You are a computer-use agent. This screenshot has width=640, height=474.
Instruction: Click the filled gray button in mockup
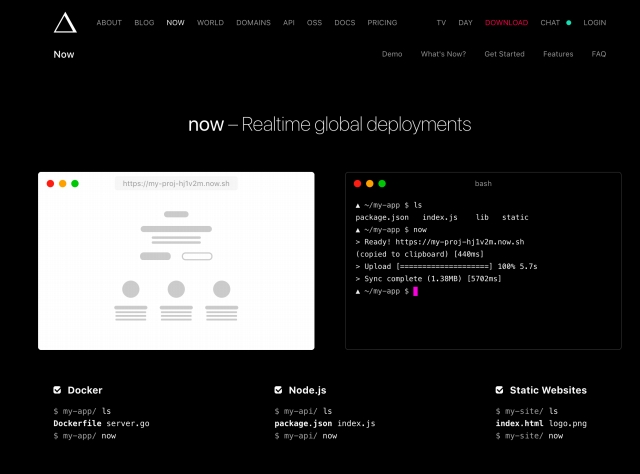(155, 256)
